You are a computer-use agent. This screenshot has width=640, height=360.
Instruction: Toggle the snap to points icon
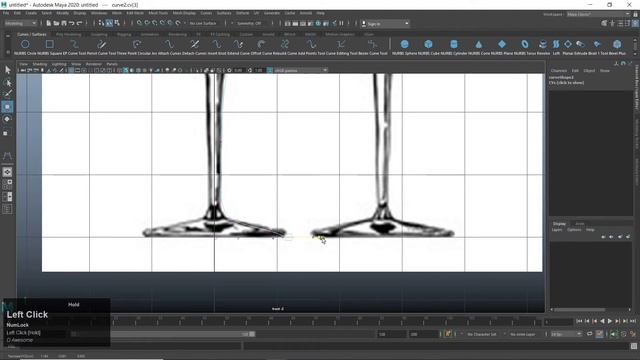point(155,23)
